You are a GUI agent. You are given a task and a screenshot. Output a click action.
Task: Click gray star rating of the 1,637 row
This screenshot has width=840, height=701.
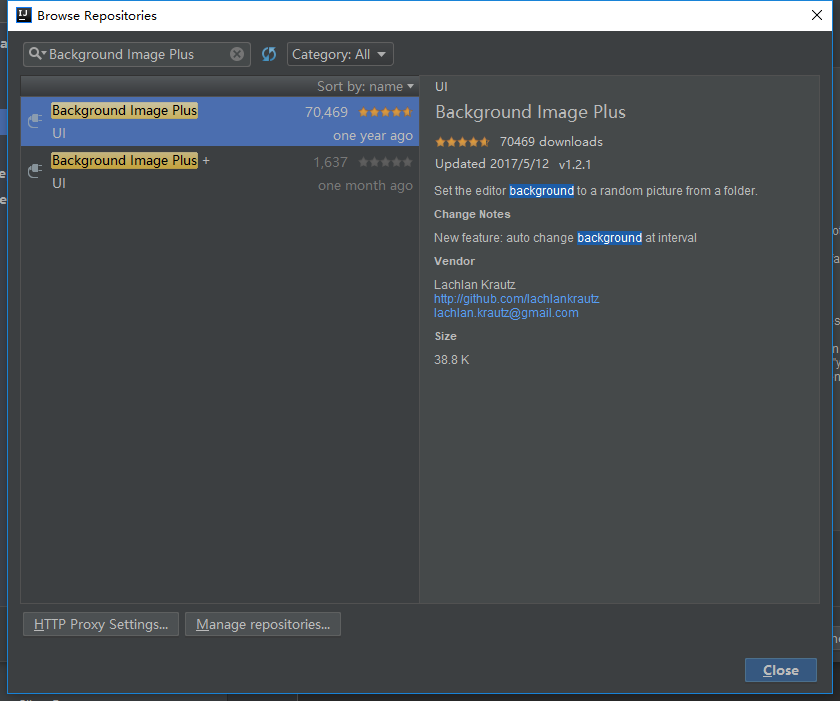click(385, 162)
